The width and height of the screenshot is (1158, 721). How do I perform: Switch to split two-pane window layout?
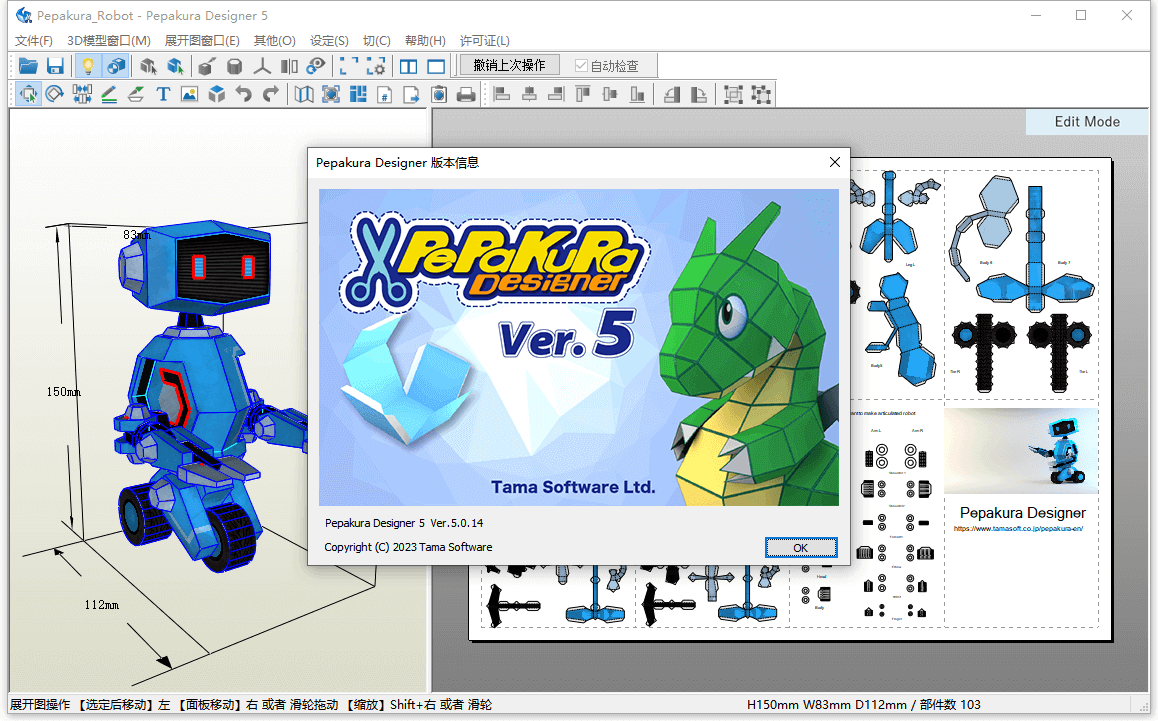coord(408,66)
